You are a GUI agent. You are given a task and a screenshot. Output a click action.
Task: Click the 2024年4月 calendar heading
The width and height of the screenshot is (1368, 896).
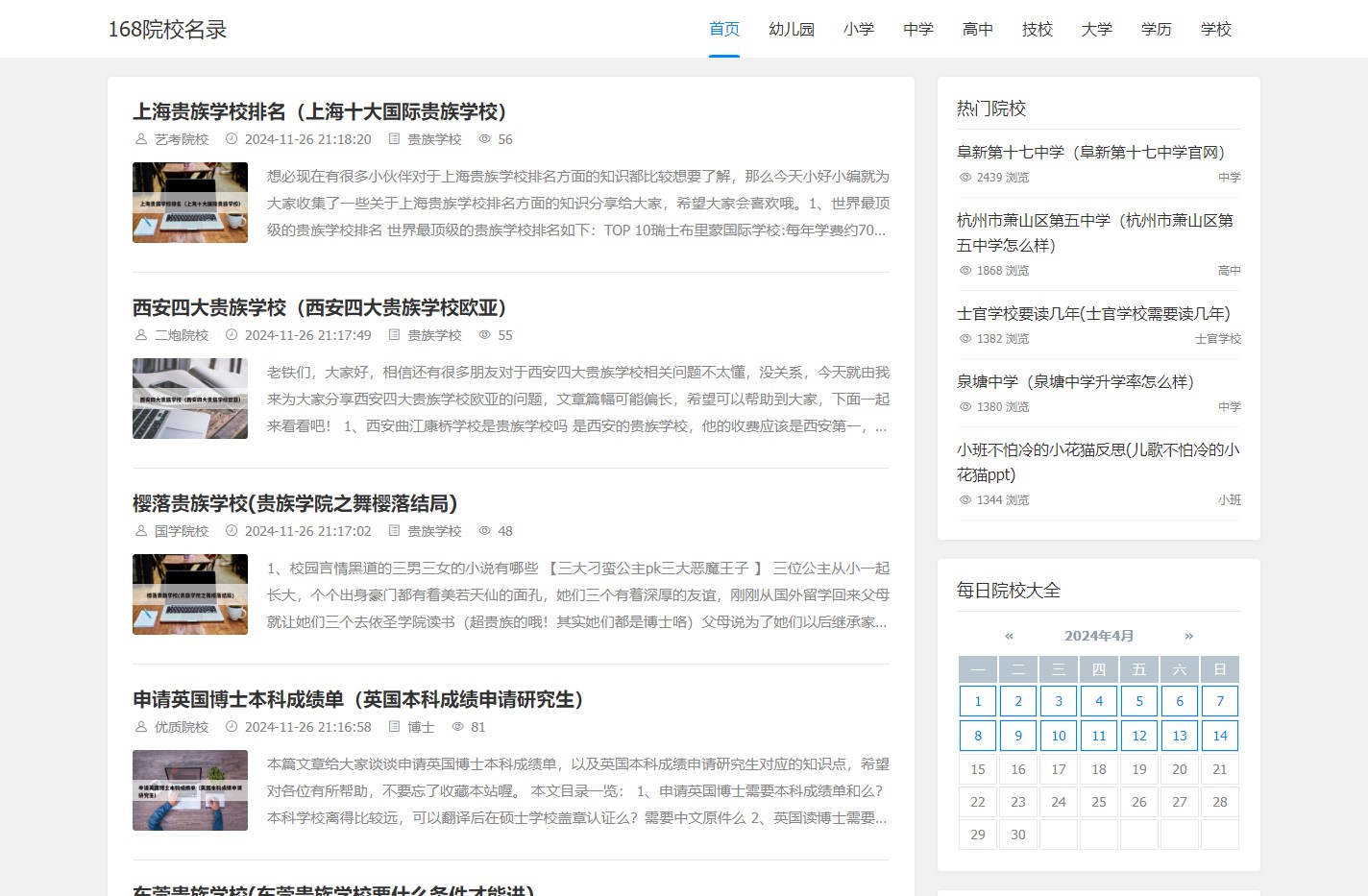(x=1099, y=636)
